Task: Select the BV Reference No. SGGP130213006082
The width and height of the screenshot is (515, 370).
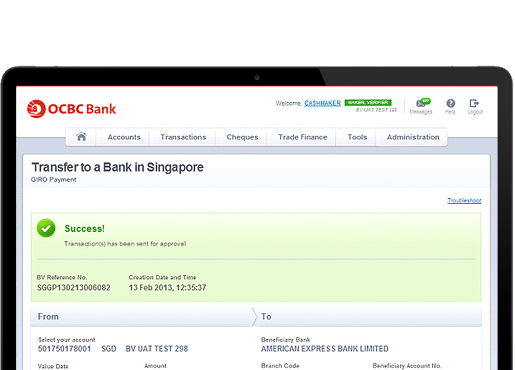Action: [x=74, y=288]
